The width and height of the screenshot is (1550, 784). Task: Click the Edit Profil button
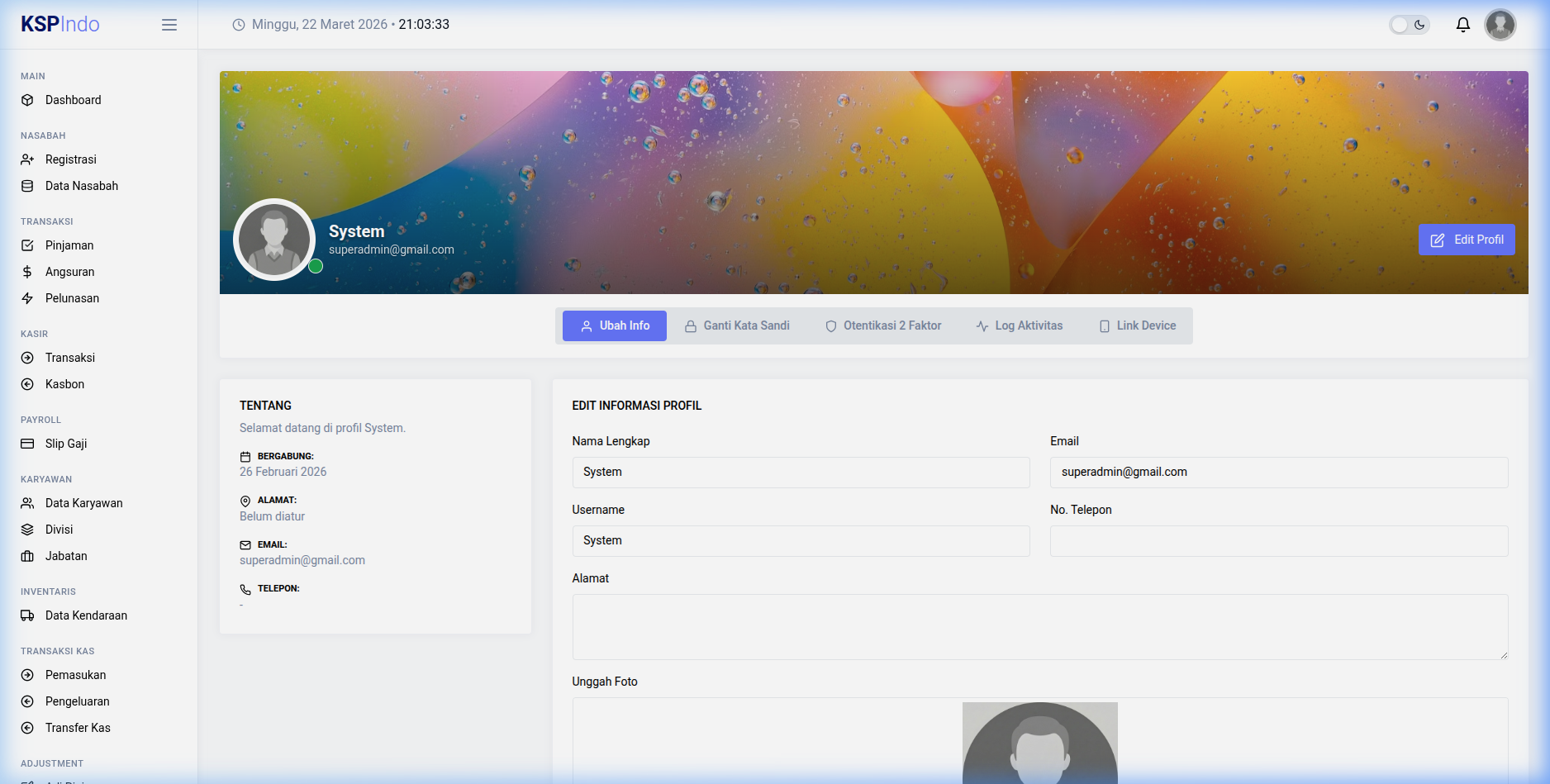(1466, 240)
